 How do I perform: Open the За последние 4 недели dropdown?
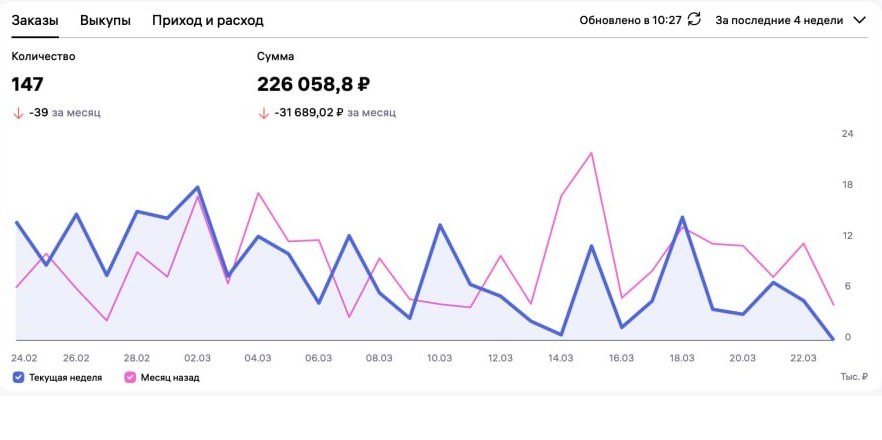790,20
